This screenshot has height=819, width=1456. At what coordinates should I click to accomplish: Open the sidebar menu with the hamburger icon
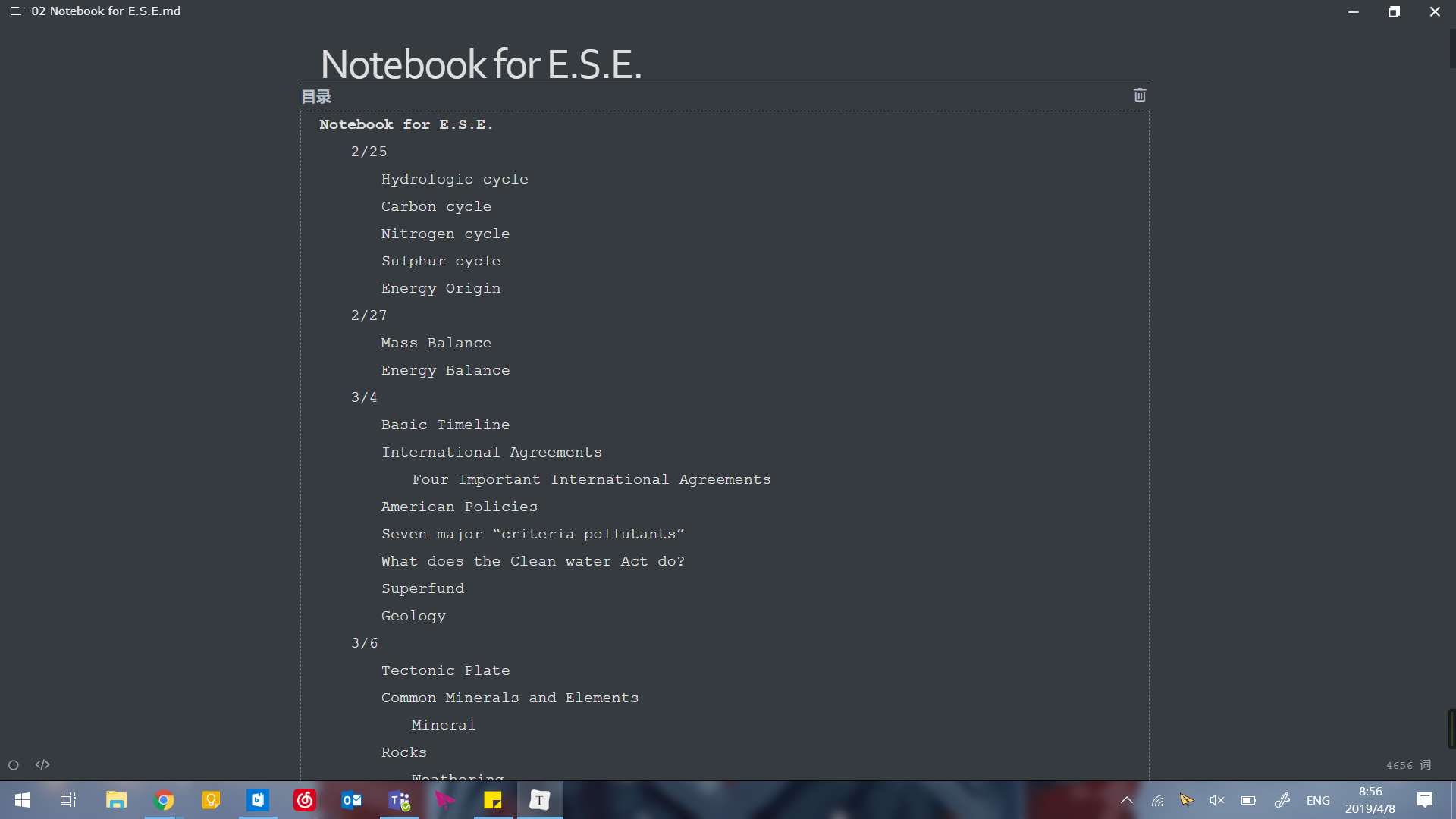click(17, 11)
